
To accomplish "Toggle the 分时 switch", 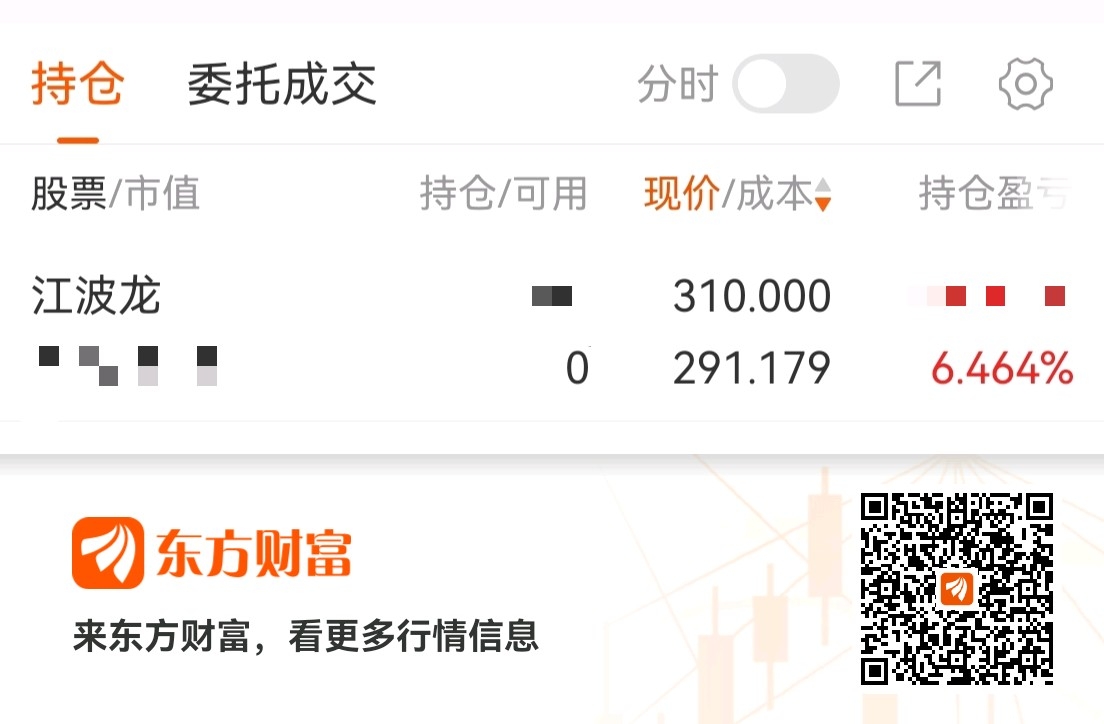I will pos(786,84).
